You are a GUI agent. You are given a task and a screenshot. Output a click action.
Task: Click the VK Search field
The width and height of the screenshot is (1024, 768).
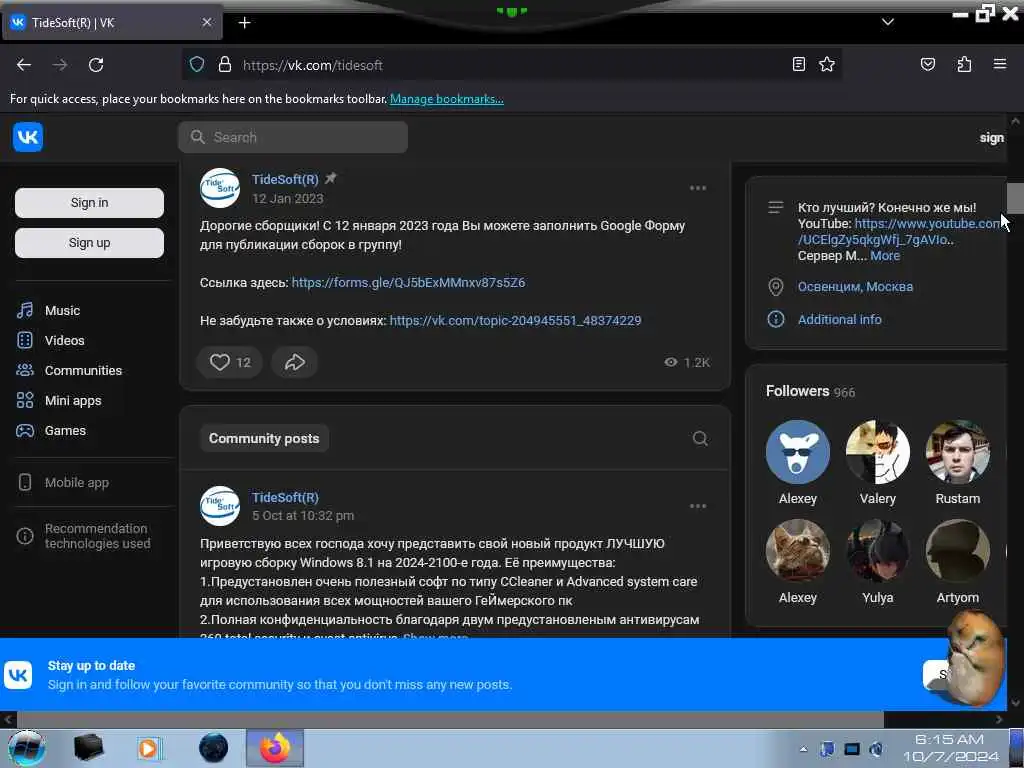pyautogui.click(x=293, y=137)
